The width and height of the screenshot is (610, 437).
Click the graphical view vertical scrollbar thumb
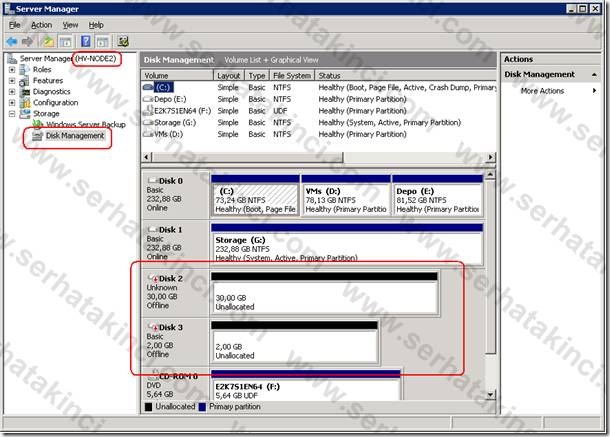(491, 267)
